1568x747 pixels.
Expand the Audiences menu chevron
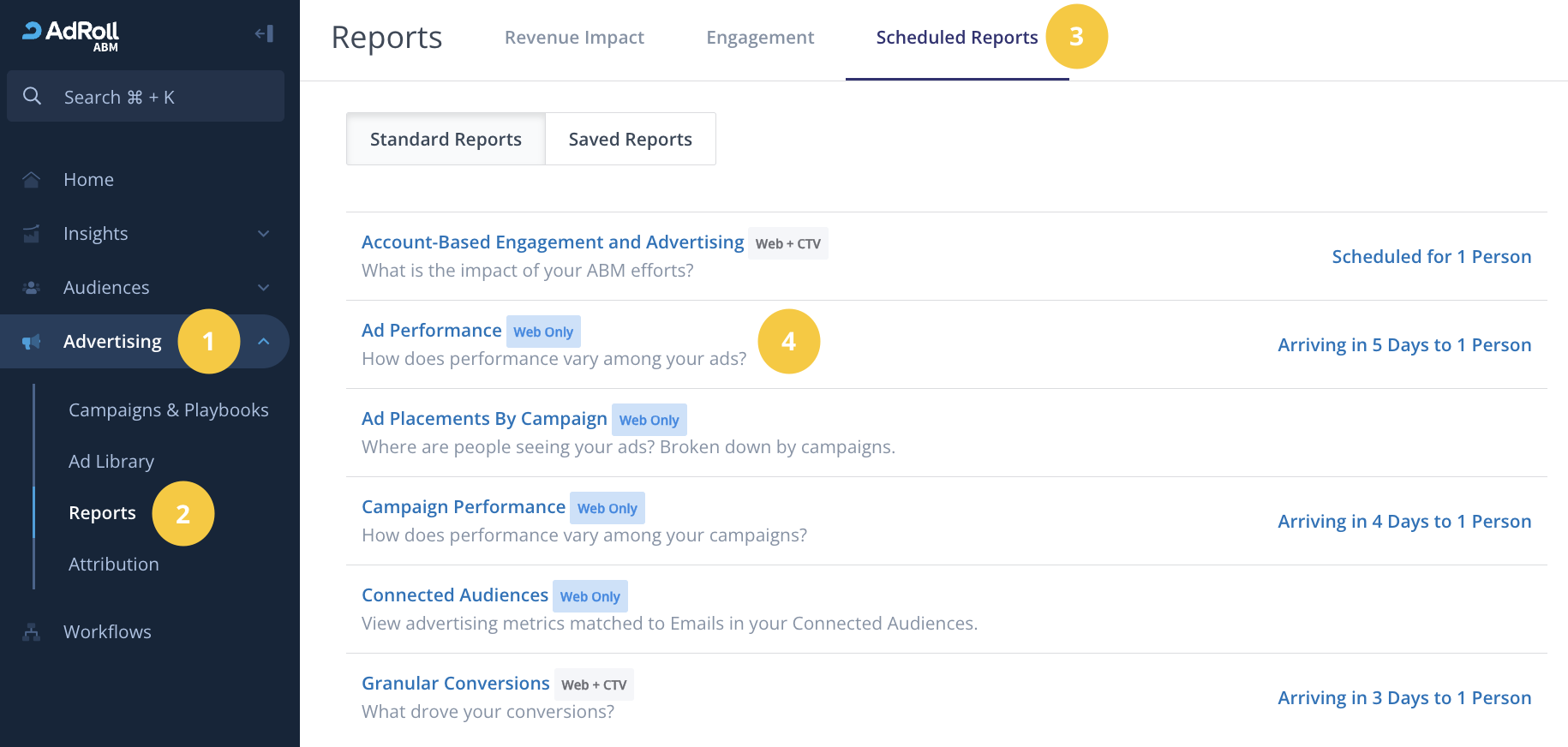coord(264,288)
